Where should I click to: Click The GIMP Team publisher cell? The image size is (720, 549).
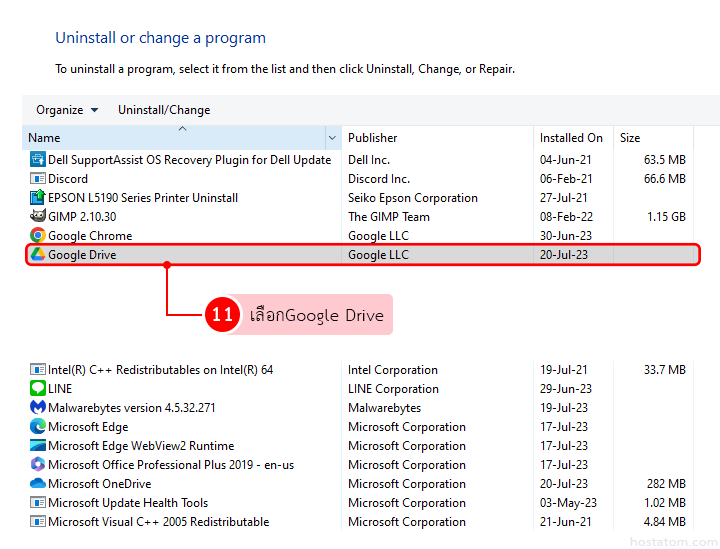[389, 217]
